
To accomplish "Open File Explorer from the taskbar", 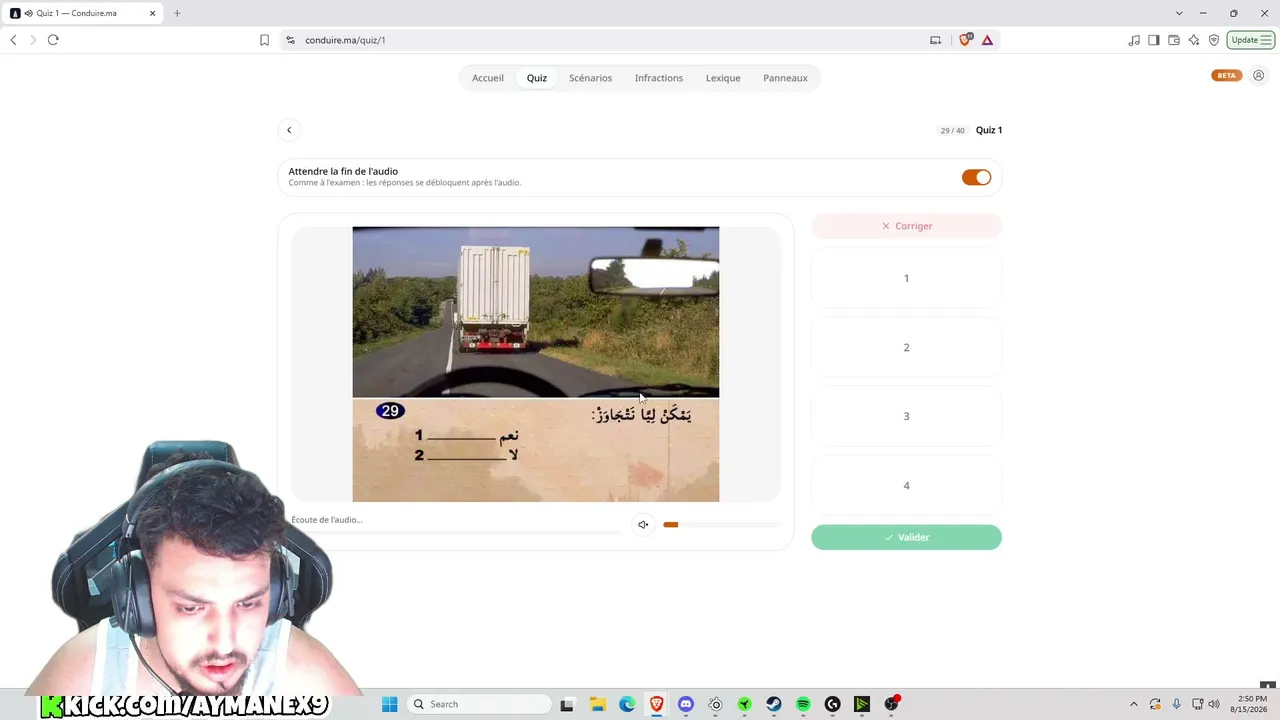I will click(597, 704).
